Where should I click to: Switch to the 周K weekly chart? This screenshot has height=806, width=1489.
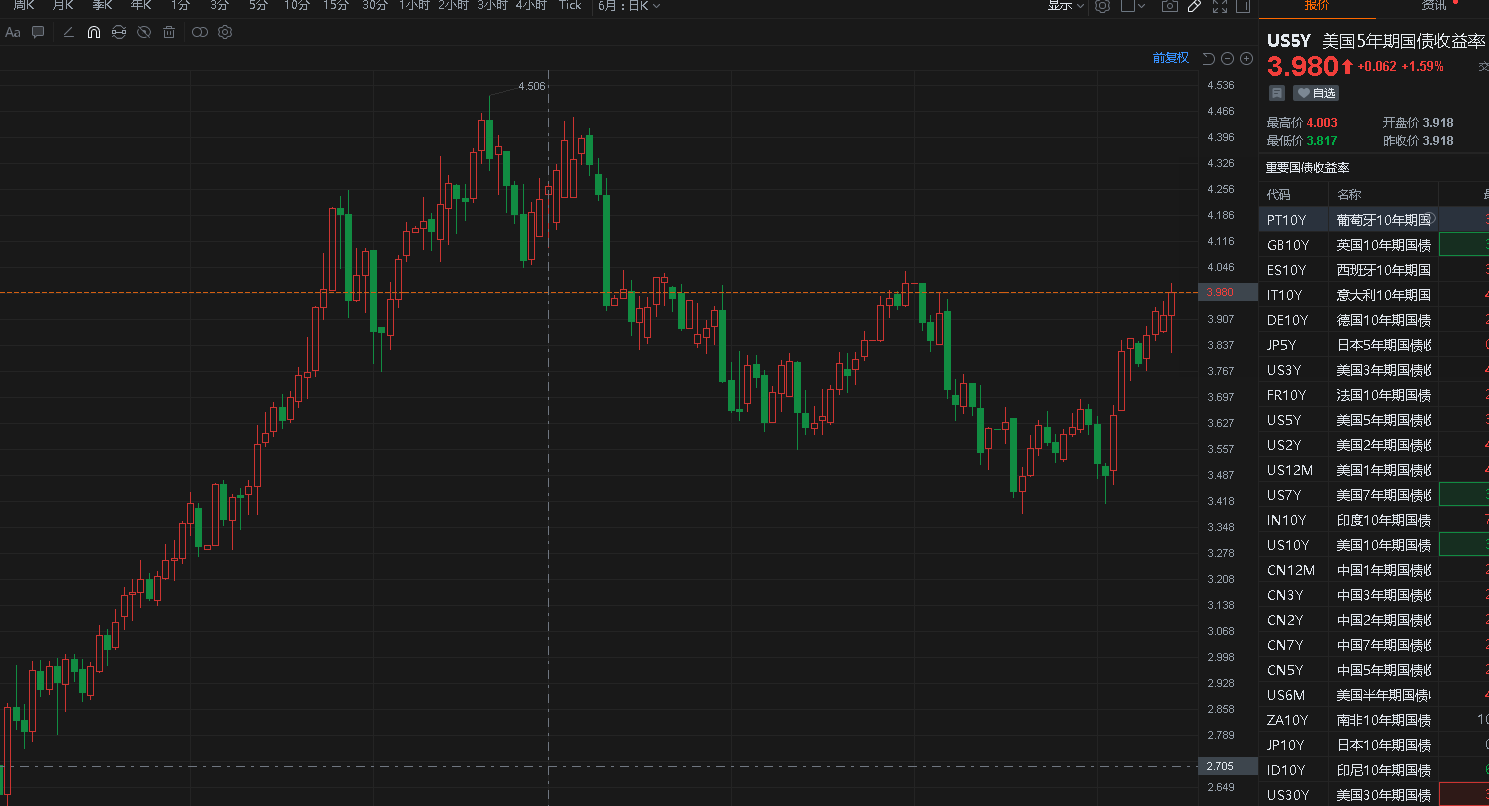tap(24, 6)
